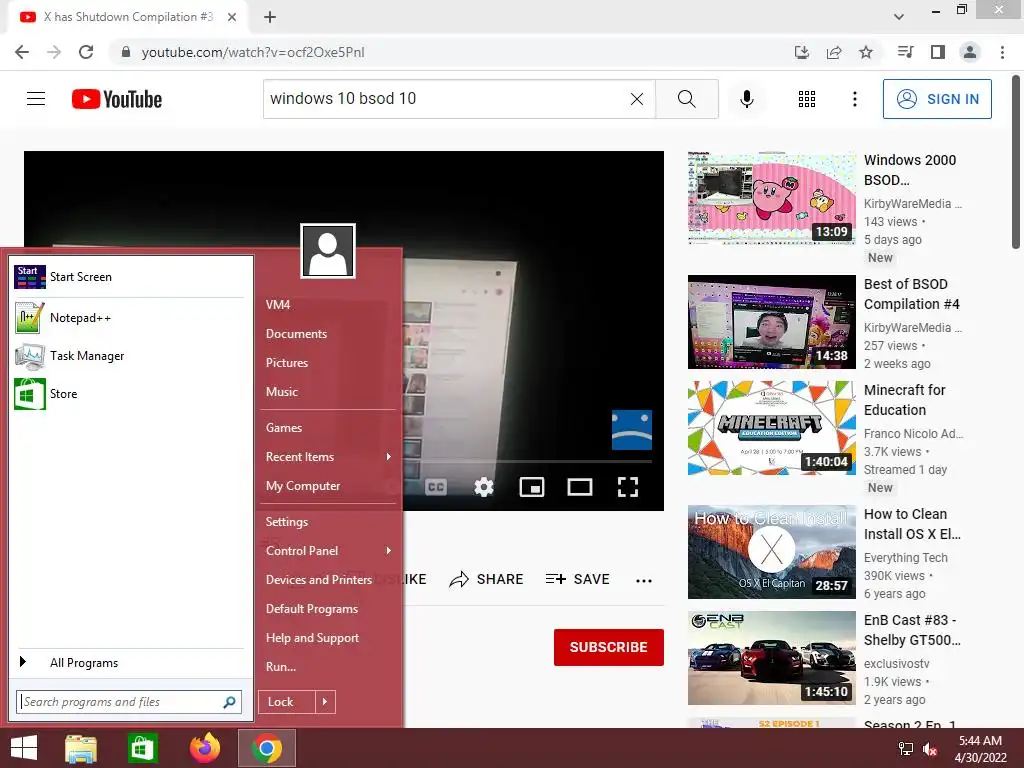Viewport: 1024px width, 768px height.
Task: Open shutdown options arrow beside Lock
Action: [325, 702]
